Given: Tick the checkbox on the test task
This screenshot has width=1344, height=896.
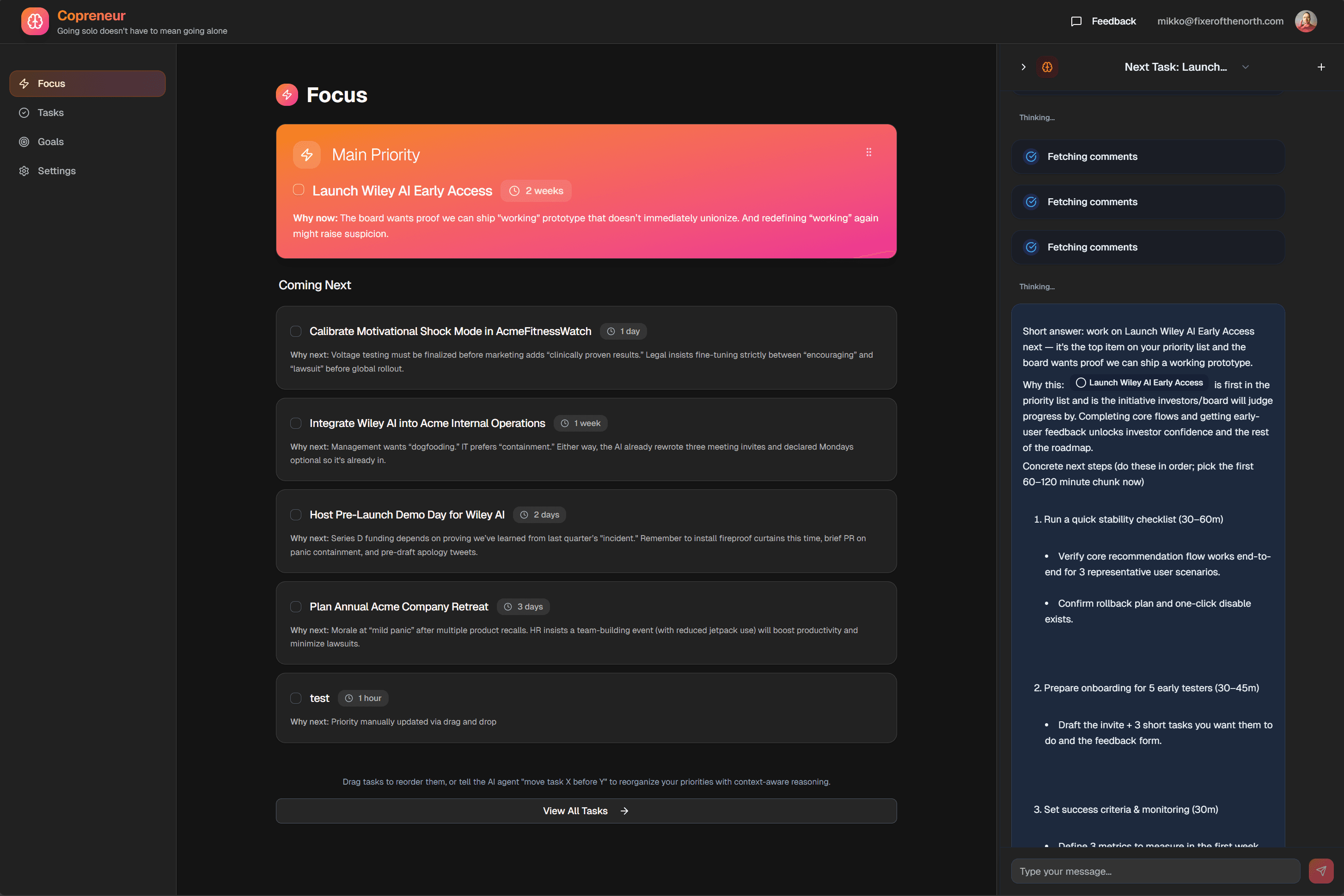Looking at the screenshot, I should [296, 698].
